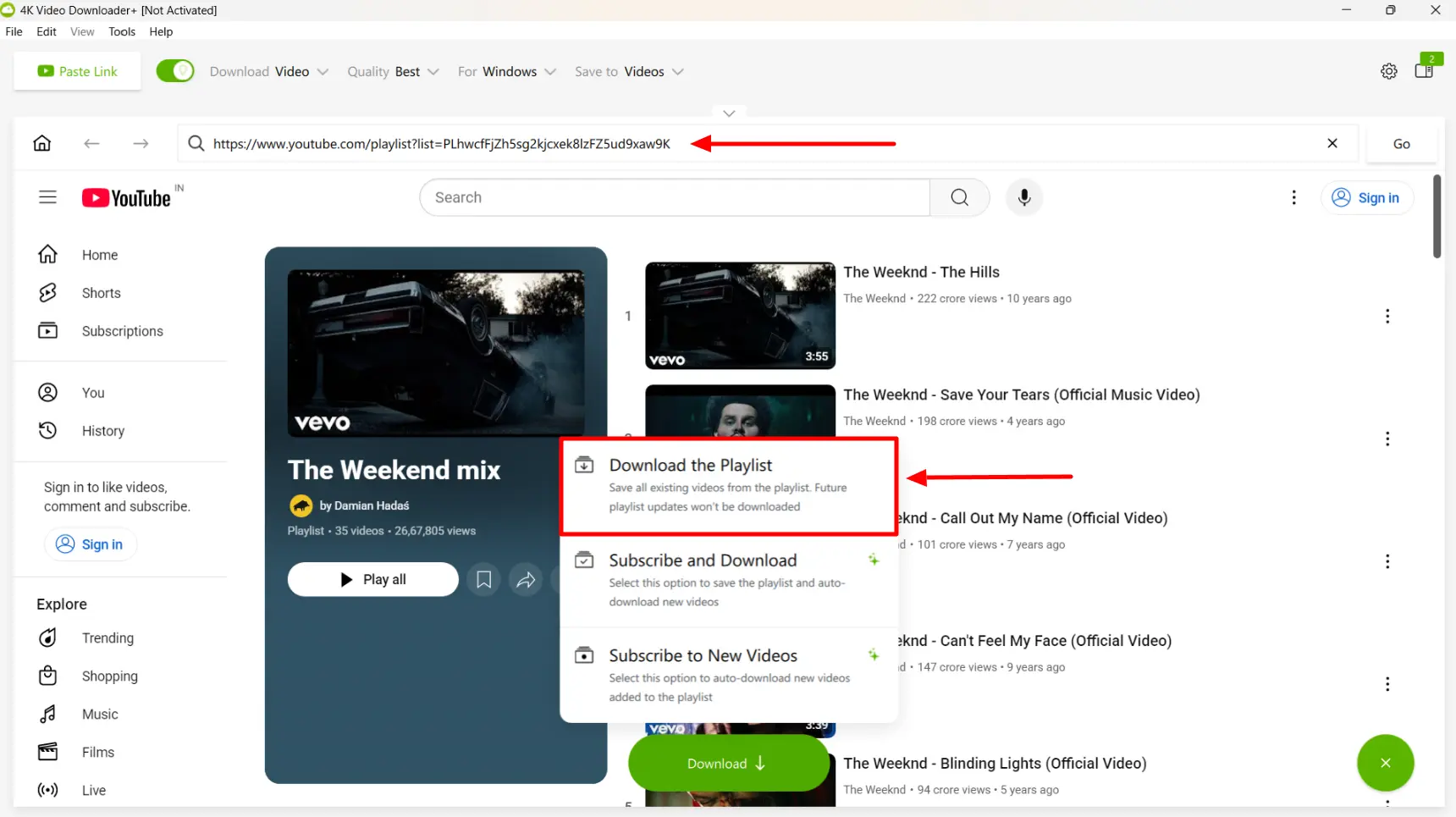Expand Download Video type dropdown
Image resolution: width=1456 pixels, height=817 pixels.
click(269, 71)
